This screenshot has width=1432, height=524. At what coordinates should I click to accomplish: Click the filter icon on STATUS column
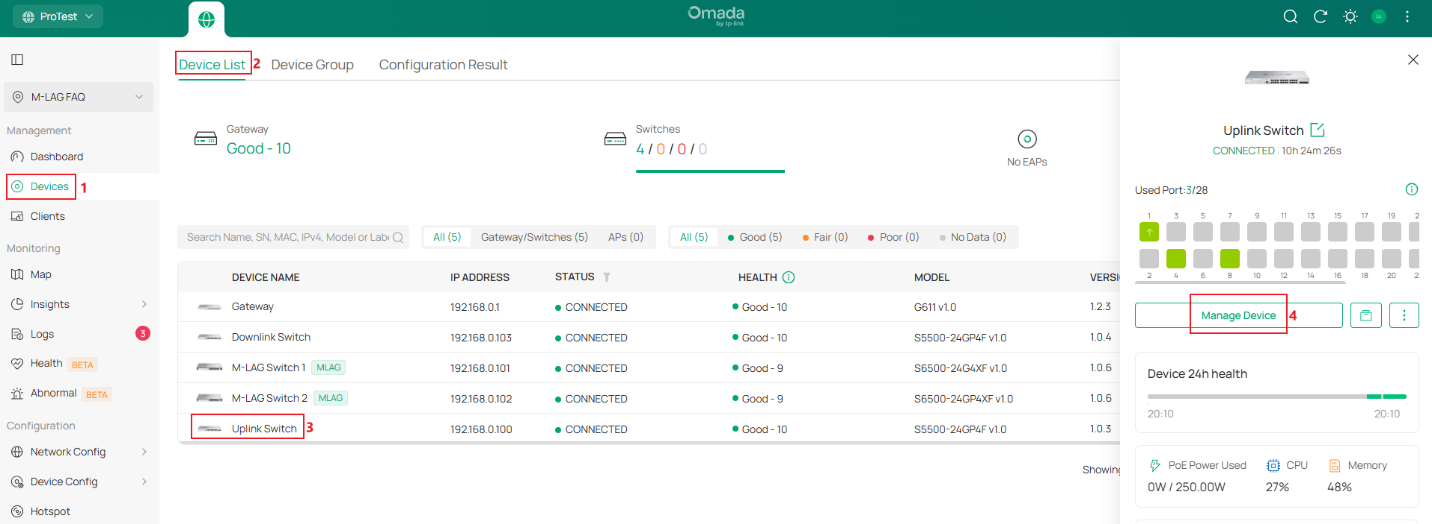click(606, 277)
